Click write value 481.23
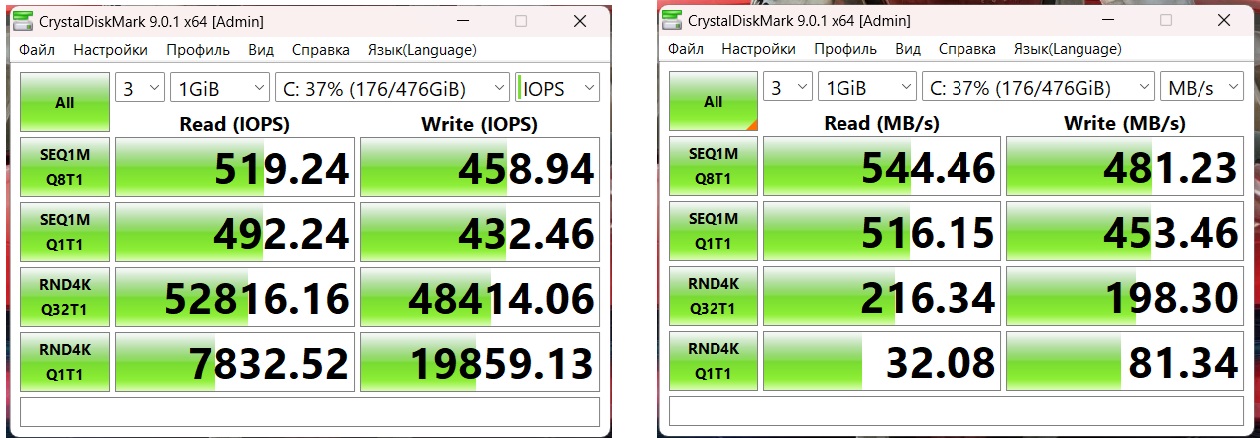Image resolution: width=1260 pixels, height=438 pixels. point(1125,166)
